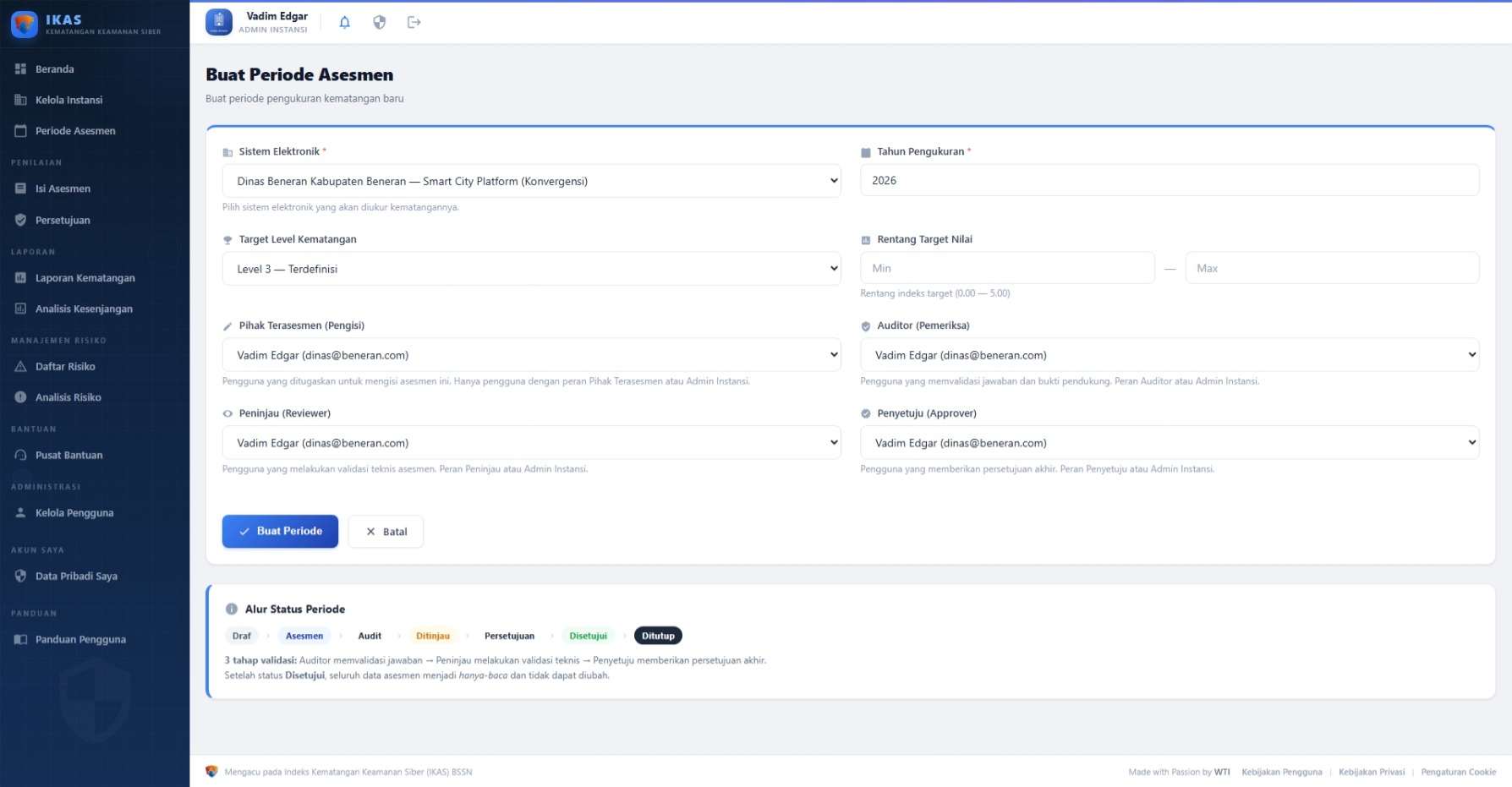The height and width of the screenshot is (787, 1512).
Task: Open Pusat Bantuan in sidebar
Action: pyautogui.click(x=68, y=456)
